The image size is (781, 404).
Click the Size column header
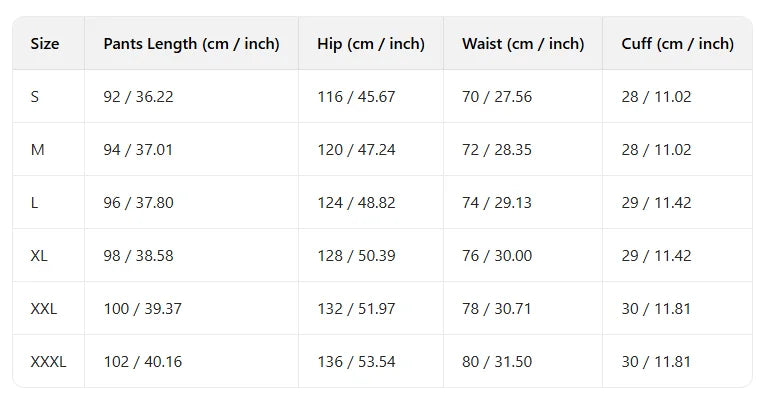[45, 44]
